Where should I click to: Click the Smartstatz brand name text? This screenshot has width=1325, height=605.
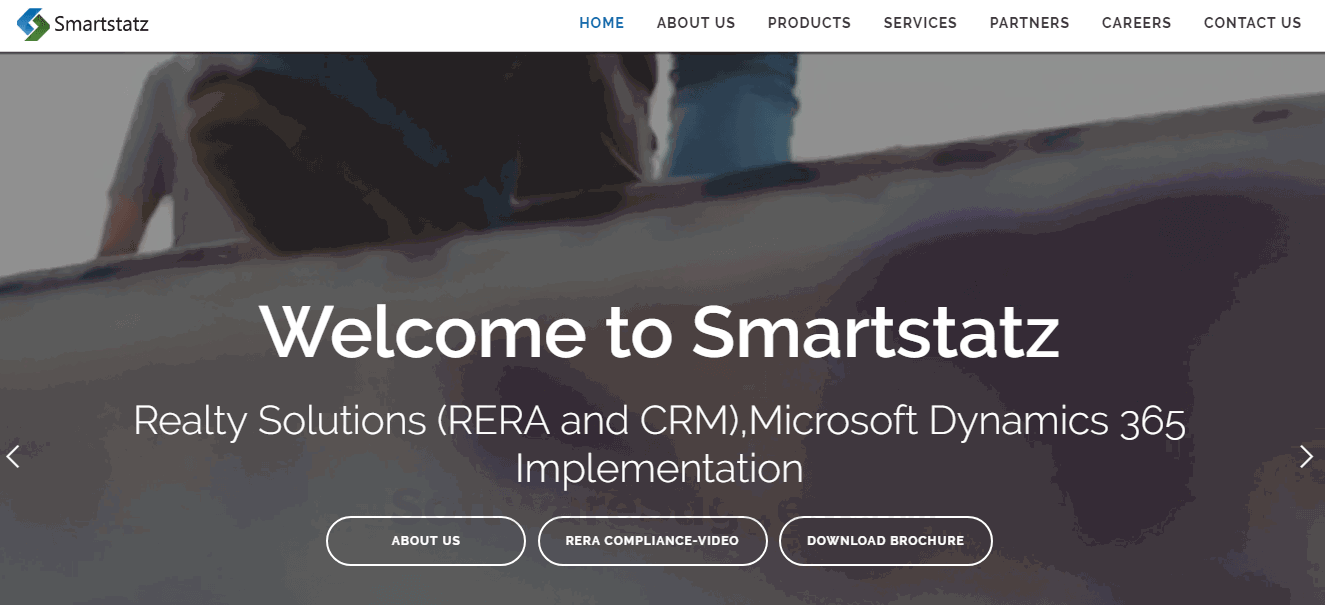[x=101, y=24]
